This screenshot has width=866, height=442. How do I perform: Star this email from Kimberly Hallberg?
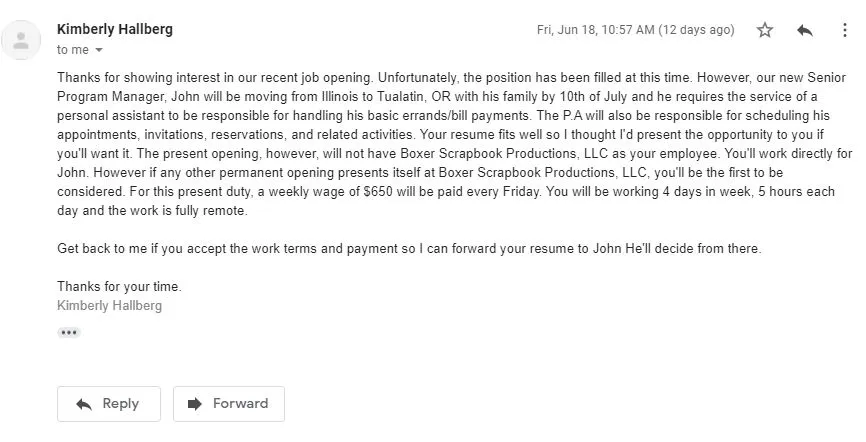[765, 30]
